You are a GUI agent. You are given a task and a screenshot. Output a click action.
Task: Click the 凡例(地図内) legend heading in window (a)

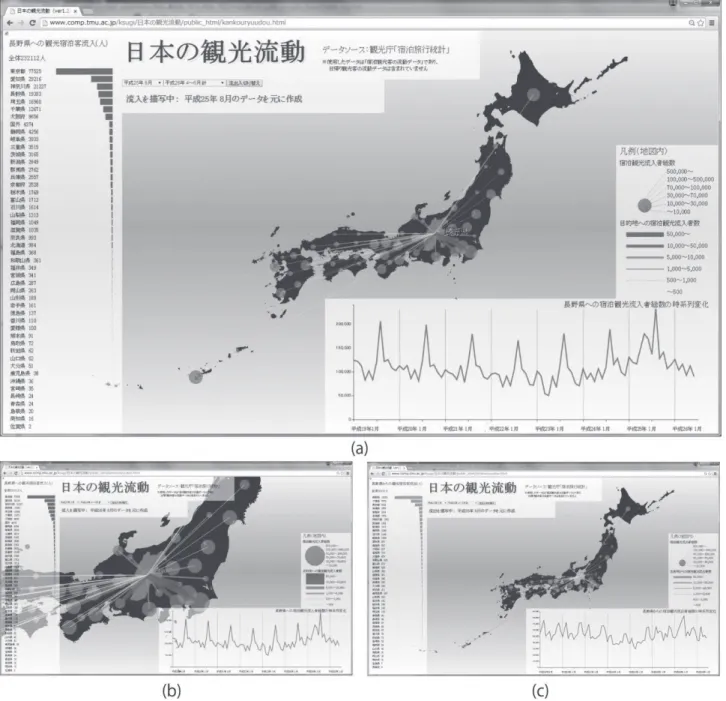(644, 151)
